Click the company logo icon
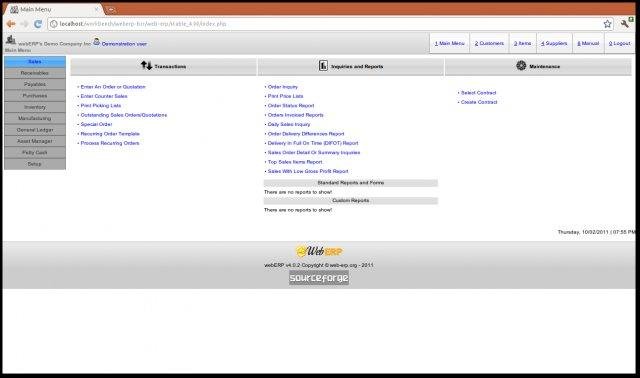This screenshot has height=378, width=640. (11, 40)
